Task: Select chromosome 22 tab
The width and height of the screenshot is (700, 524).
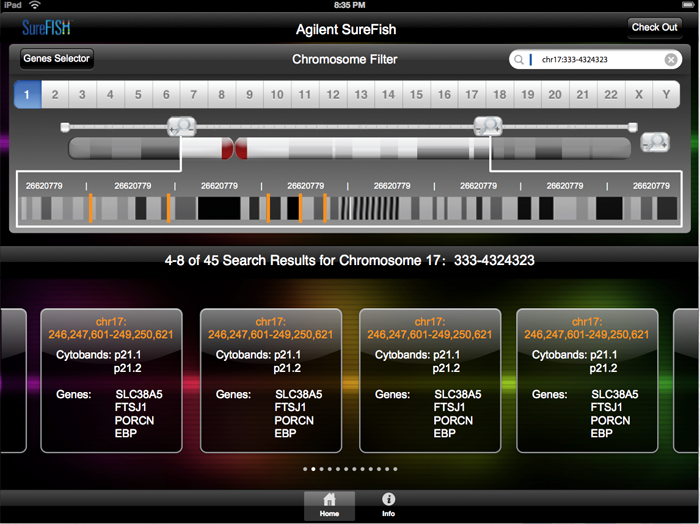Action: click(611, 95)
